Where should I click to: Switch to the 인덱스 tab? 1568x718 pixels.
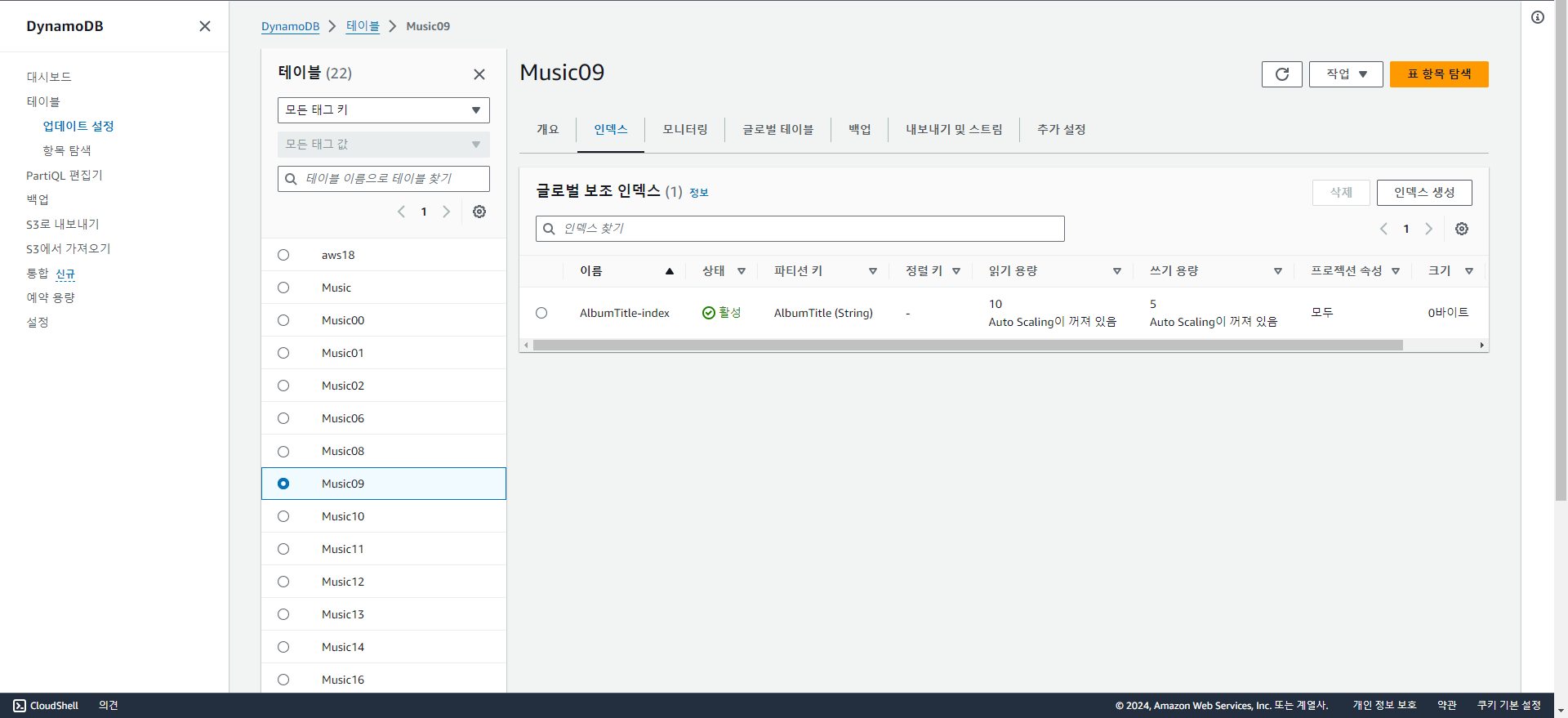click(x=611, y=130)
